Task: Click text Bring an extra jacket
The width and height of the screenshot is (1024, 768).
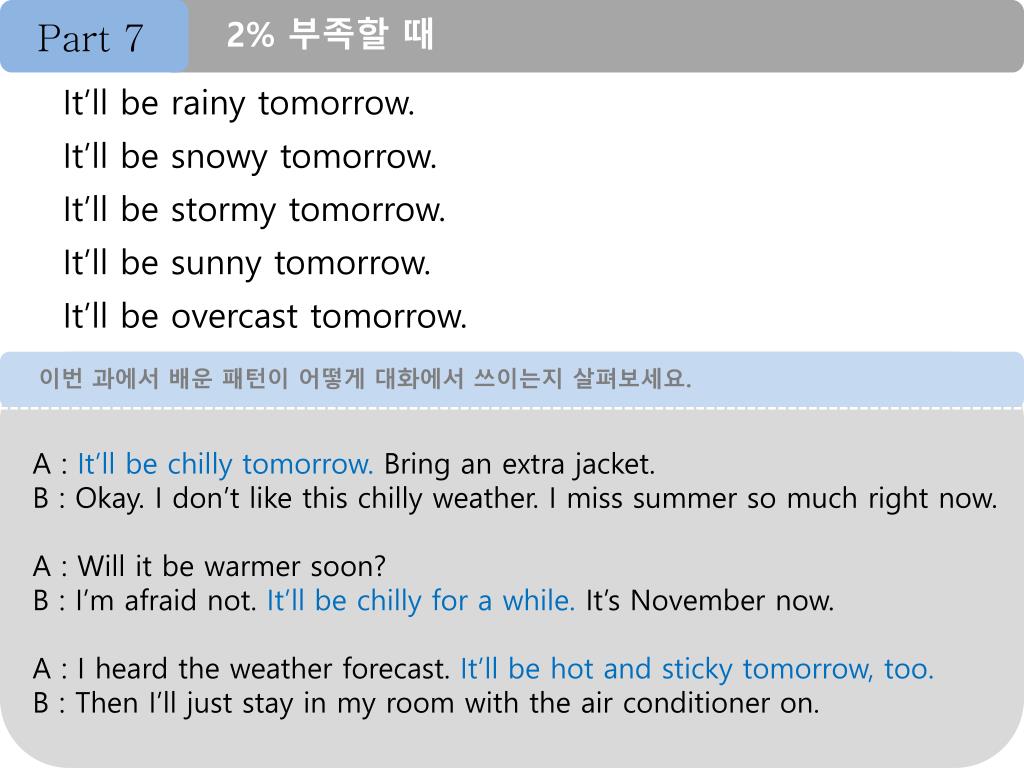Action: [519, 464]
